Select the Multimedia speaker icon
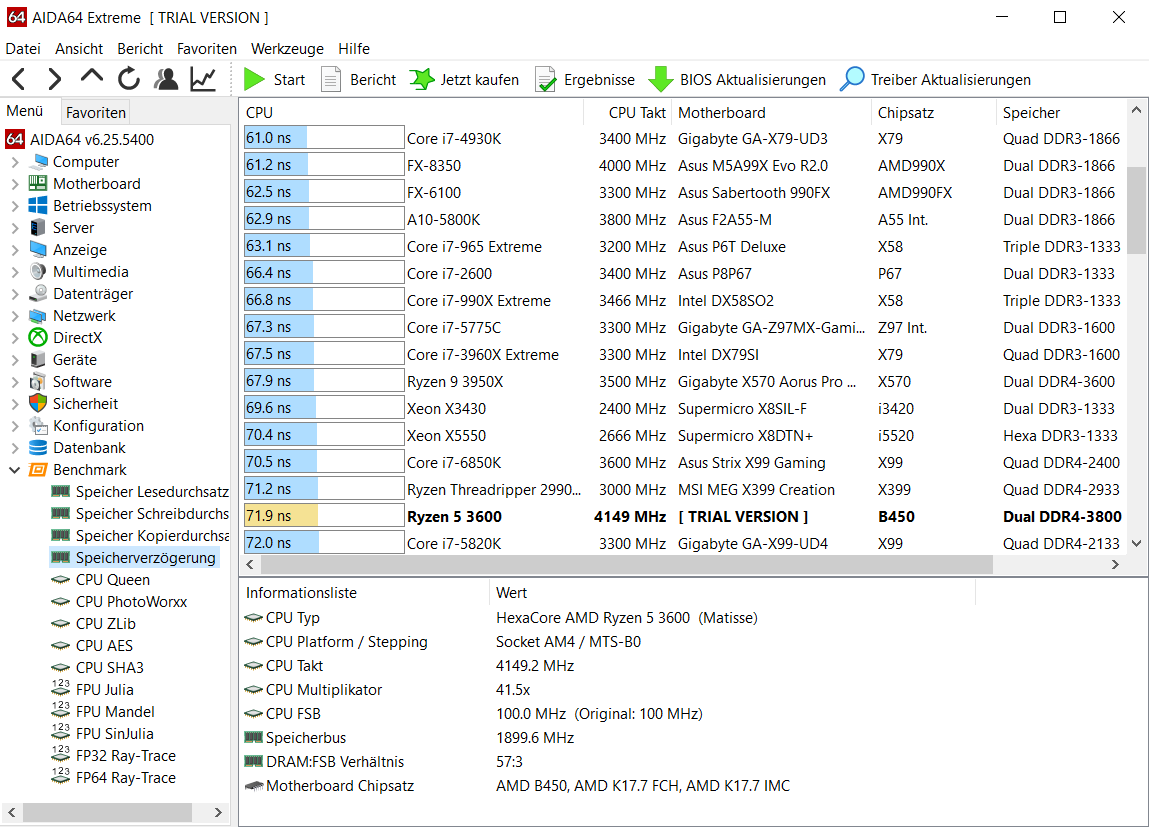This screenshot has height=827, width=1149. click(x=38, y=272)
